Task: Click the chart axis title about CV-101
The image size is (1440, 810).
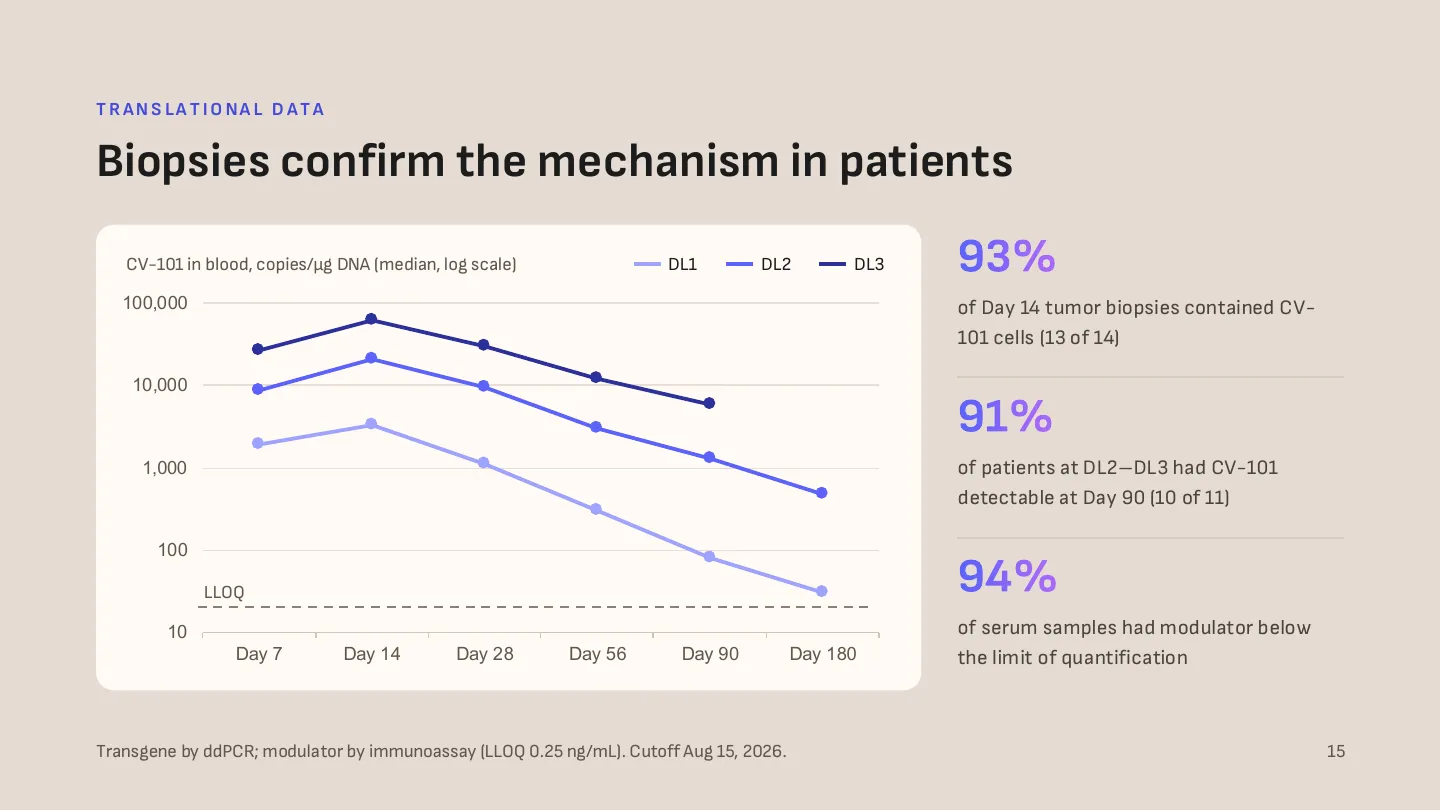Action: [x=321, y=265]
